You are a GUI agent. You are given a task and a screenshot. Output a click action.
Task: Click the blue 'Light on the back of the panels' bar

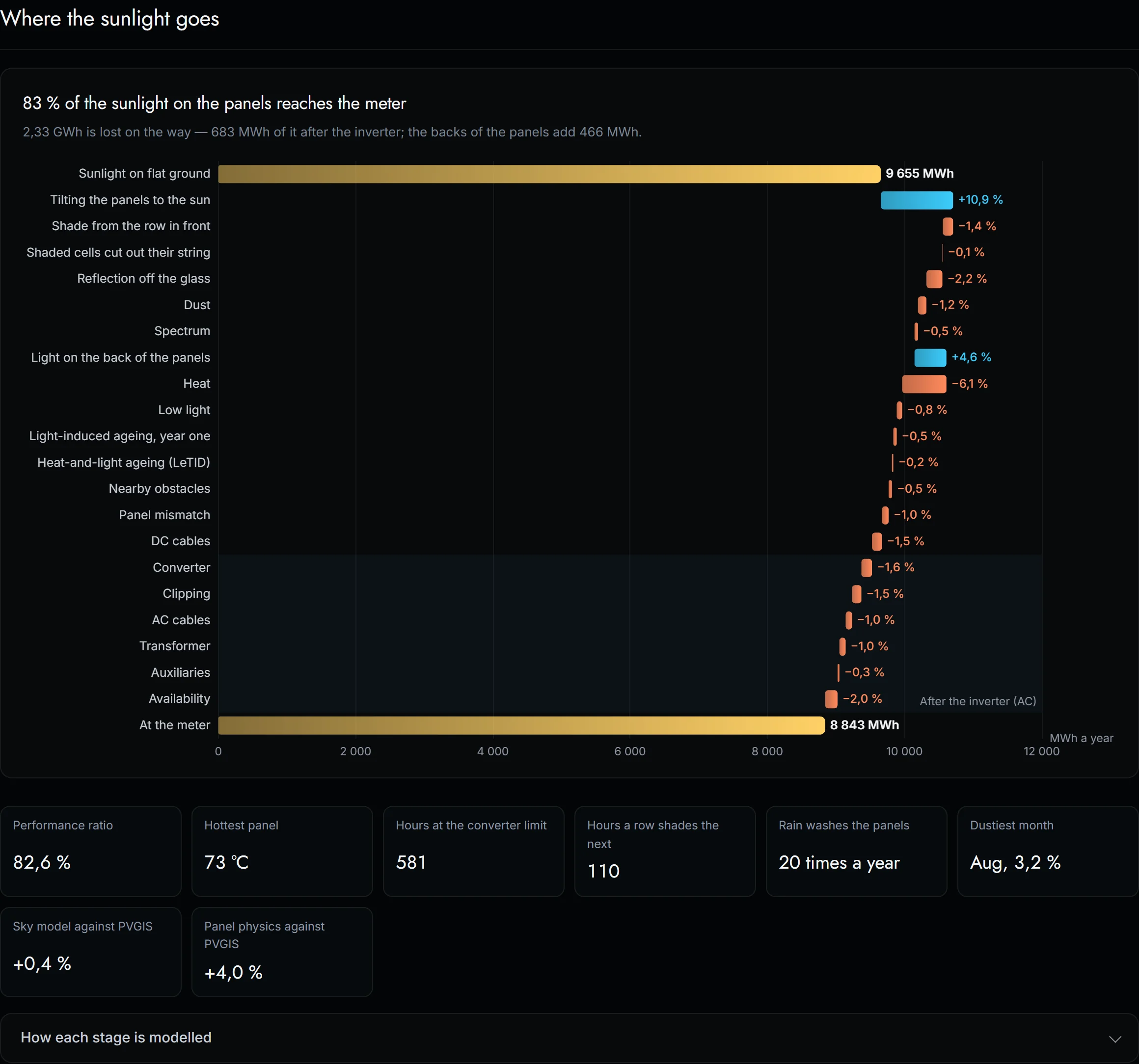coord(930,358)
